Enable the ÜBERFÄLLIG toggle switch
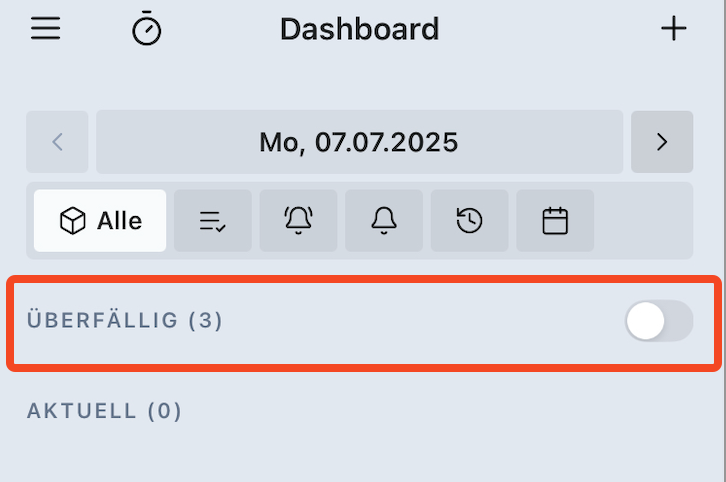 tap(659, 321)
